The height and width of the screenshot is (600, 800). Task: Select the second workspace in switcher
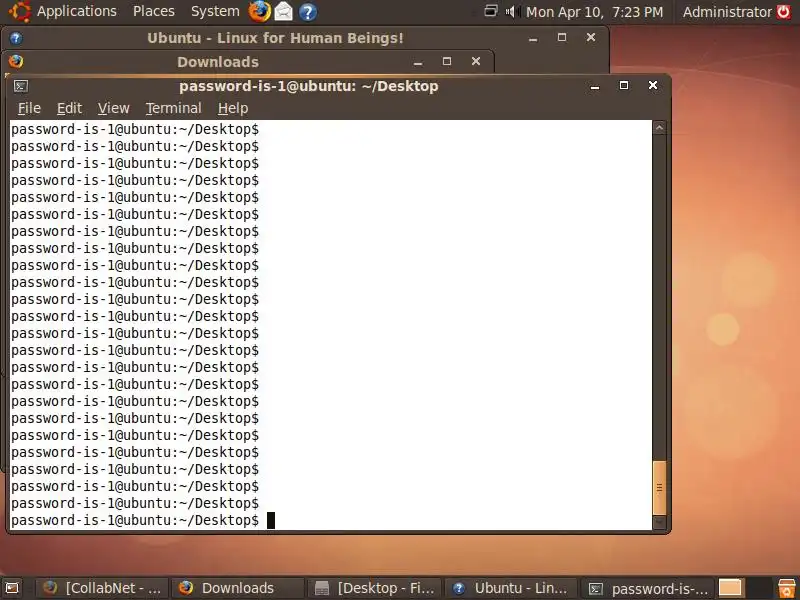(757, 588)
